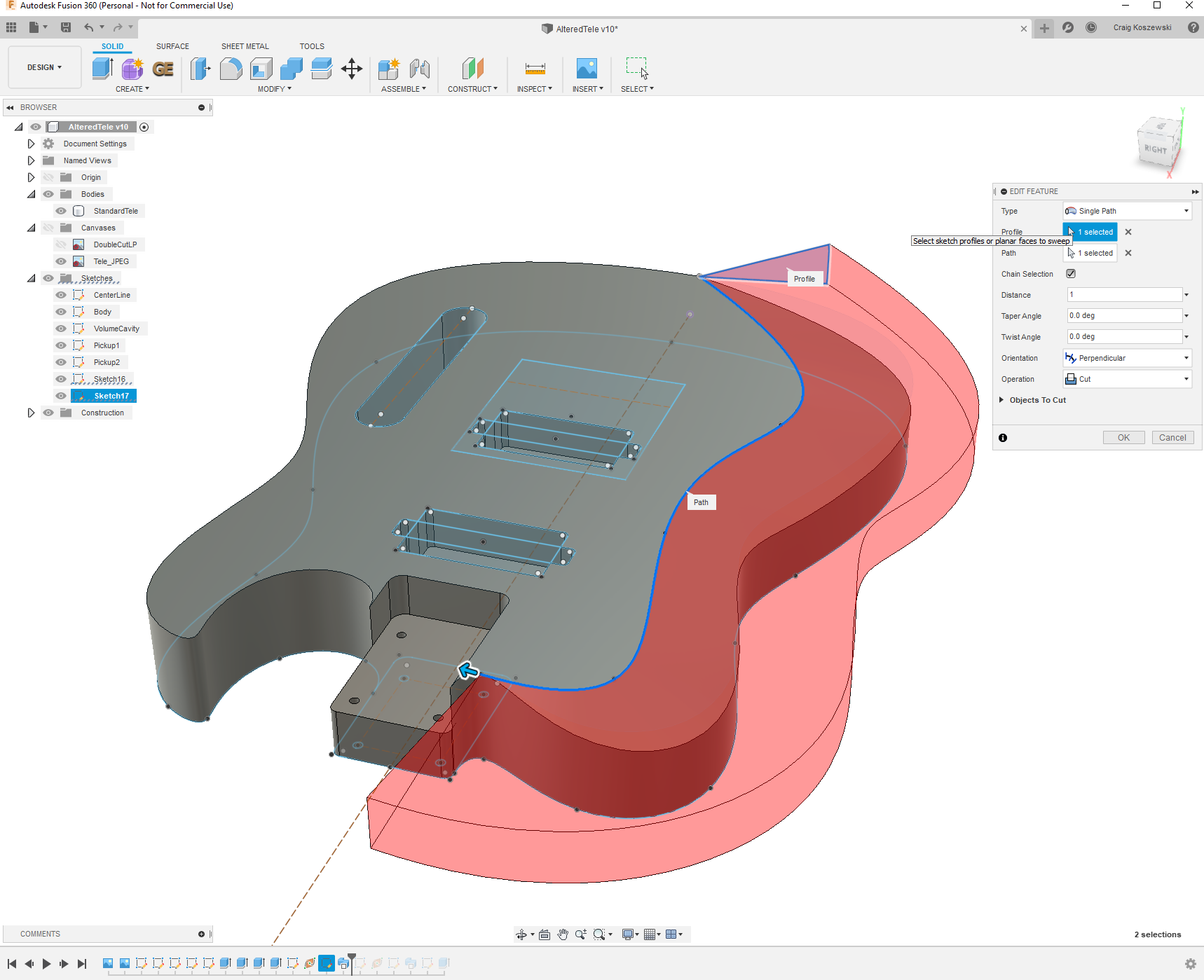Image resolution: width=1204 pixels, height=980 pixels.
Task: Open the TOOLS tab
Action: [312, 46]
